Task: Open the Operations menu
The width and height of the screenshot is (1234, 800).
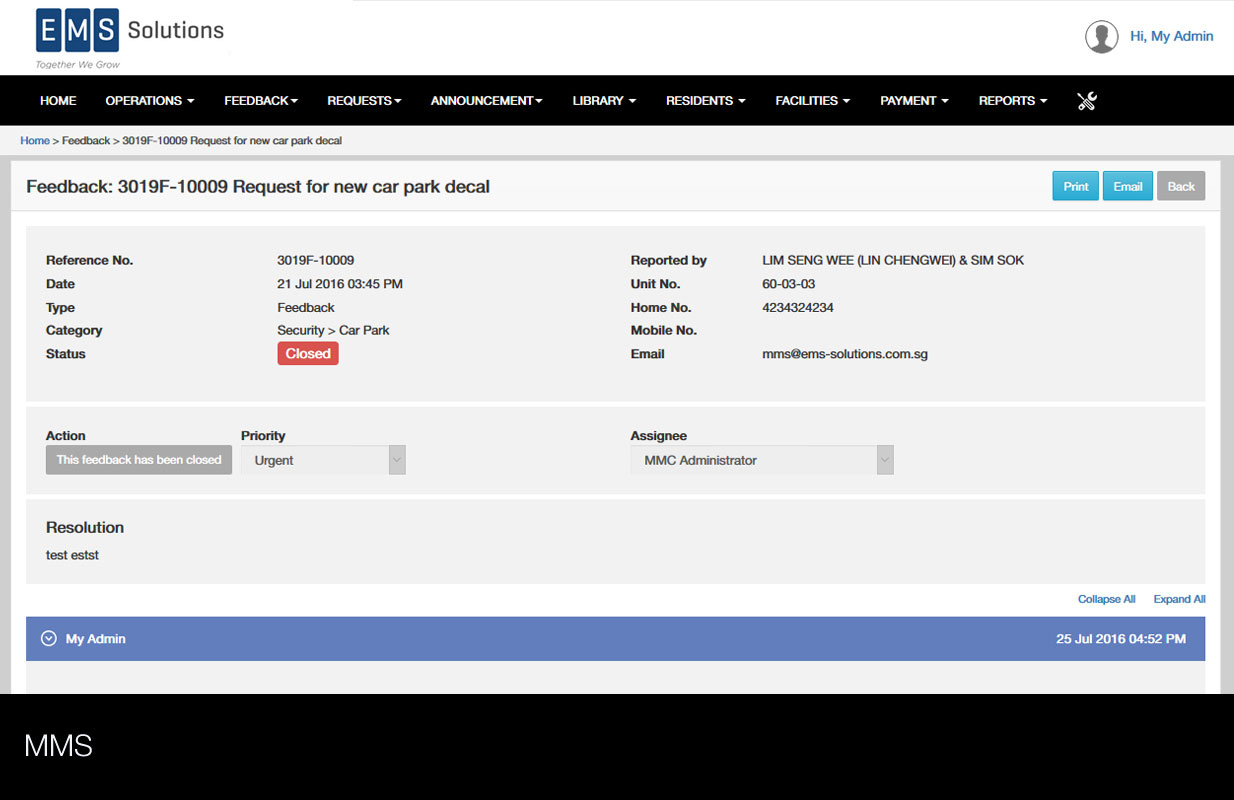Action: pos(149,101)
